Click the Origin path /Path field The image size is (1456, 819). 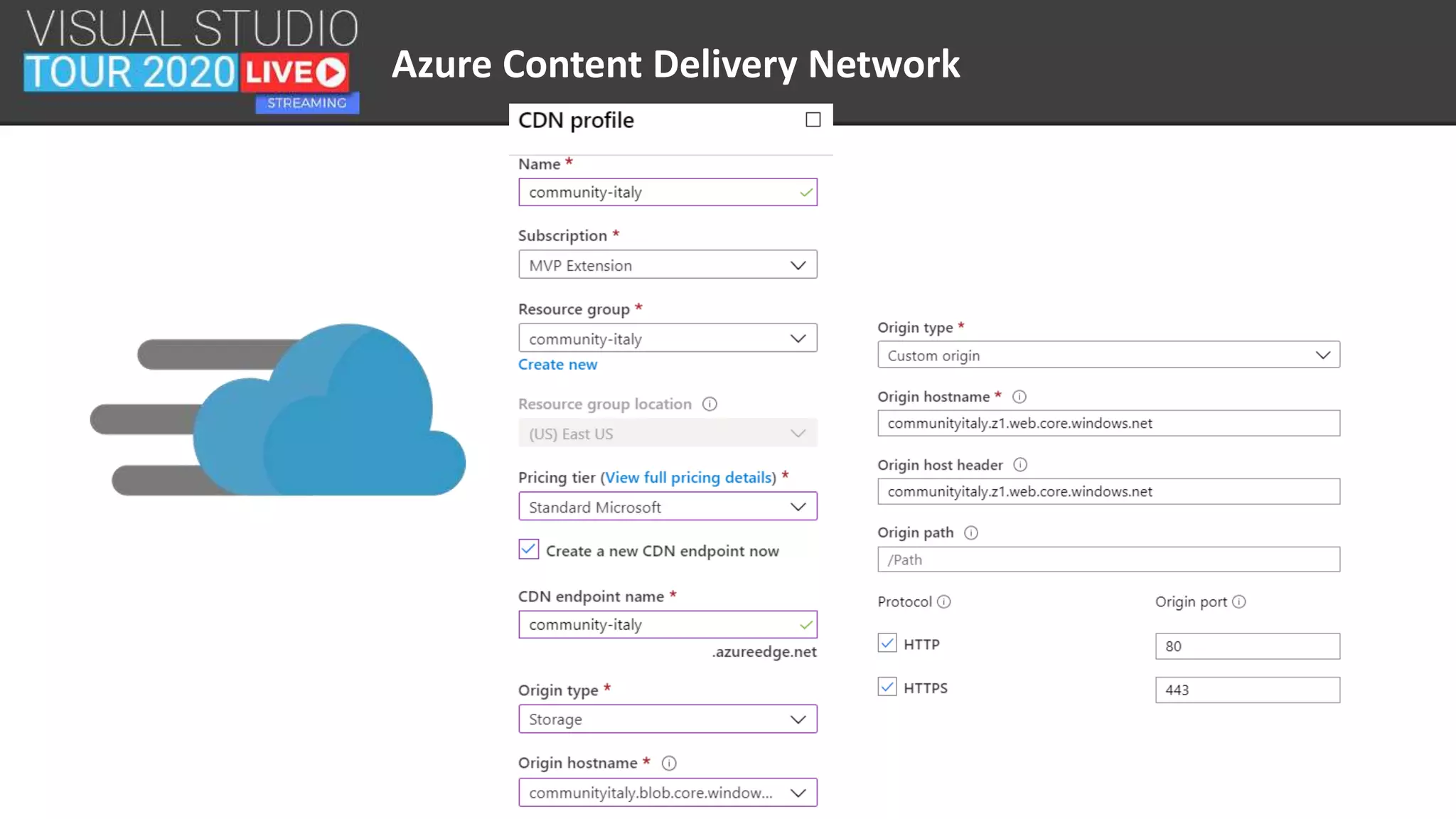(x=1108, y=560)
